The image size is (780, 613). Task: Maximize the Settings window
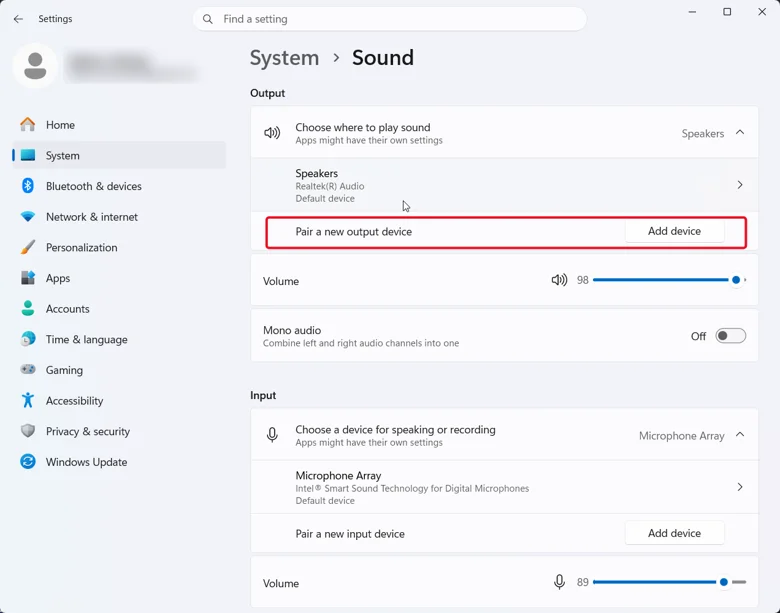tap(727, 12)
